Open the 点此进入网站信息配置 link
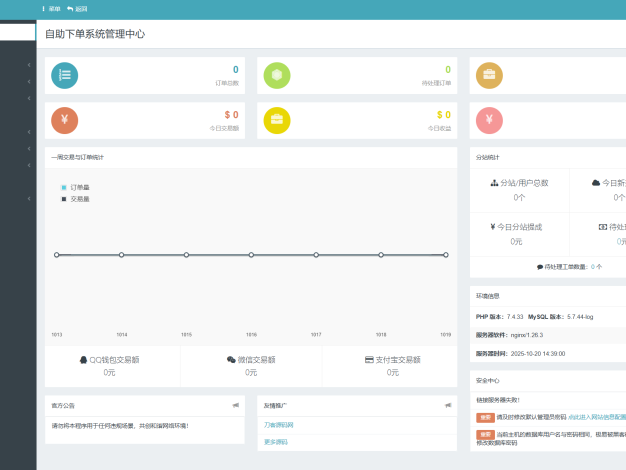626x470 pixels. tap(597, 417)
